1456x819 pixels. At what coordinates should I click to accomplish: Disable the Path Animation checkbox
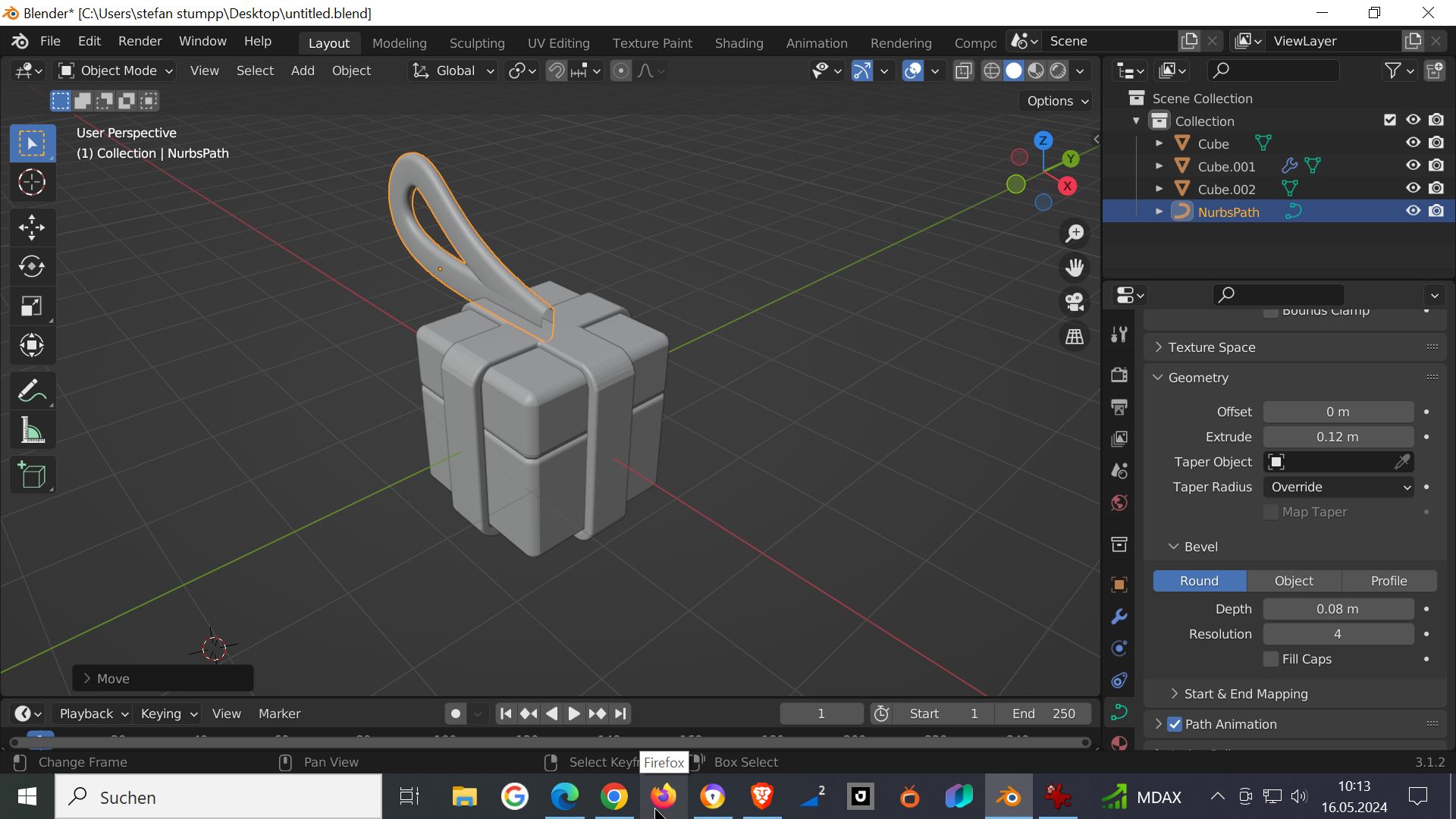tap(1175, 724)
